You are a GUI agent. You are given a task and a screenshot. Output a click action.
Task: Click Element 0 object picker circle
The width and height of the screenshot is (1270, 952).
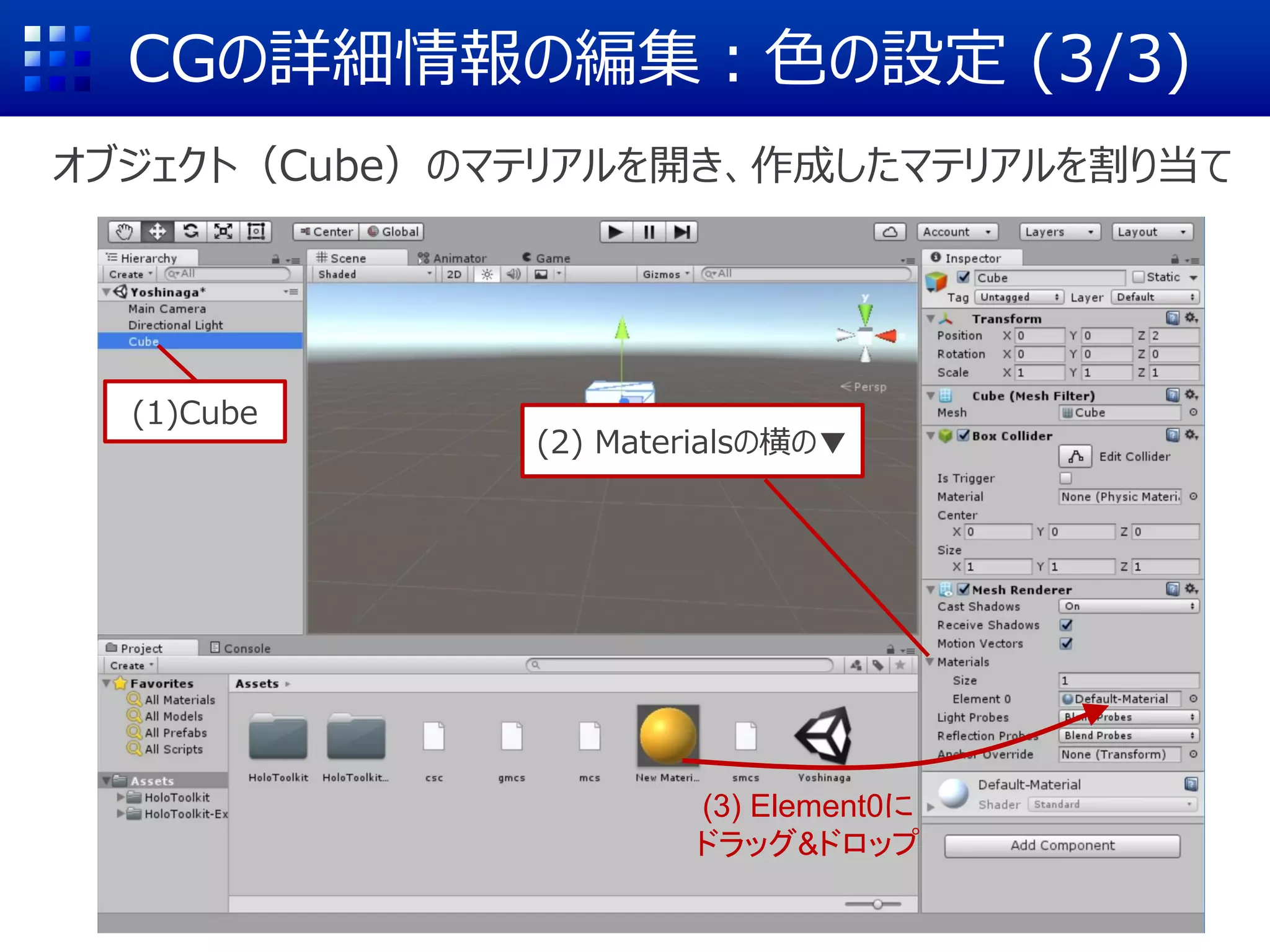click(1193, 699)
